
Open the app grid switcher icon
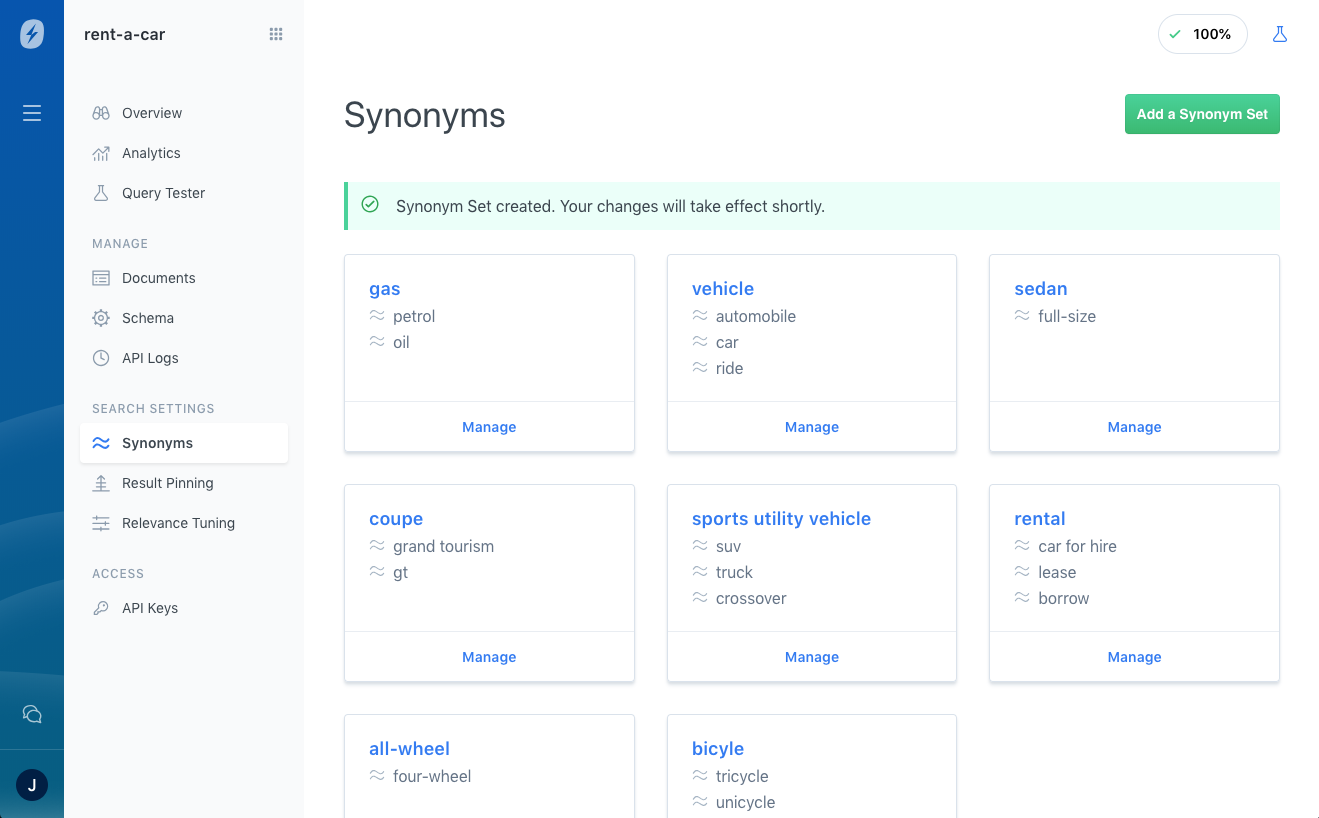(276, 34)
